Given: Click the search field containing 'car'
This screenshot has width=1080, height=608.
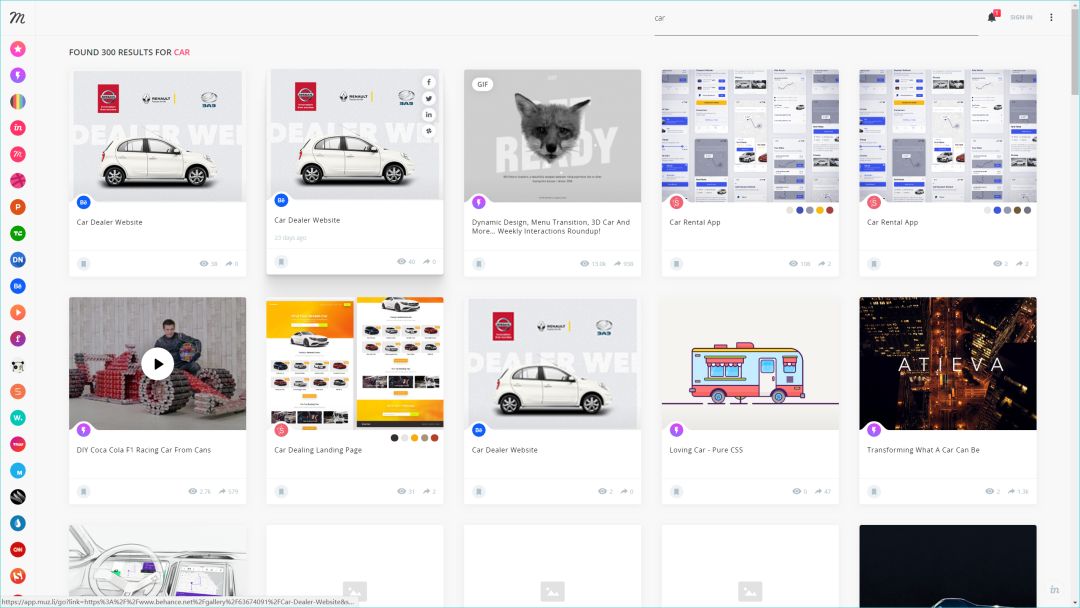Looking at the screenshot, I should click(815, 18).
